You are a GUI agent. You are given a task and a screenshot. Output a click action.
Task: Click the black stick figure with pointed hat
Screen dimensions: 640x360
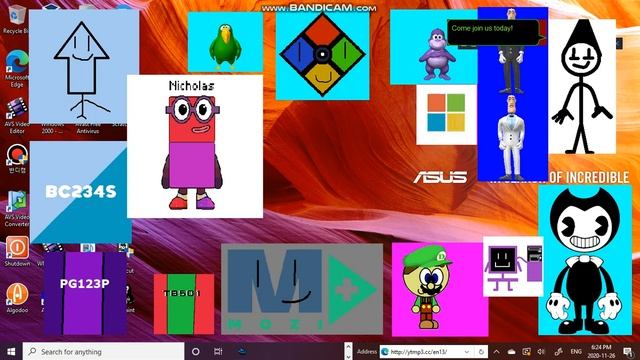[582, 86]
